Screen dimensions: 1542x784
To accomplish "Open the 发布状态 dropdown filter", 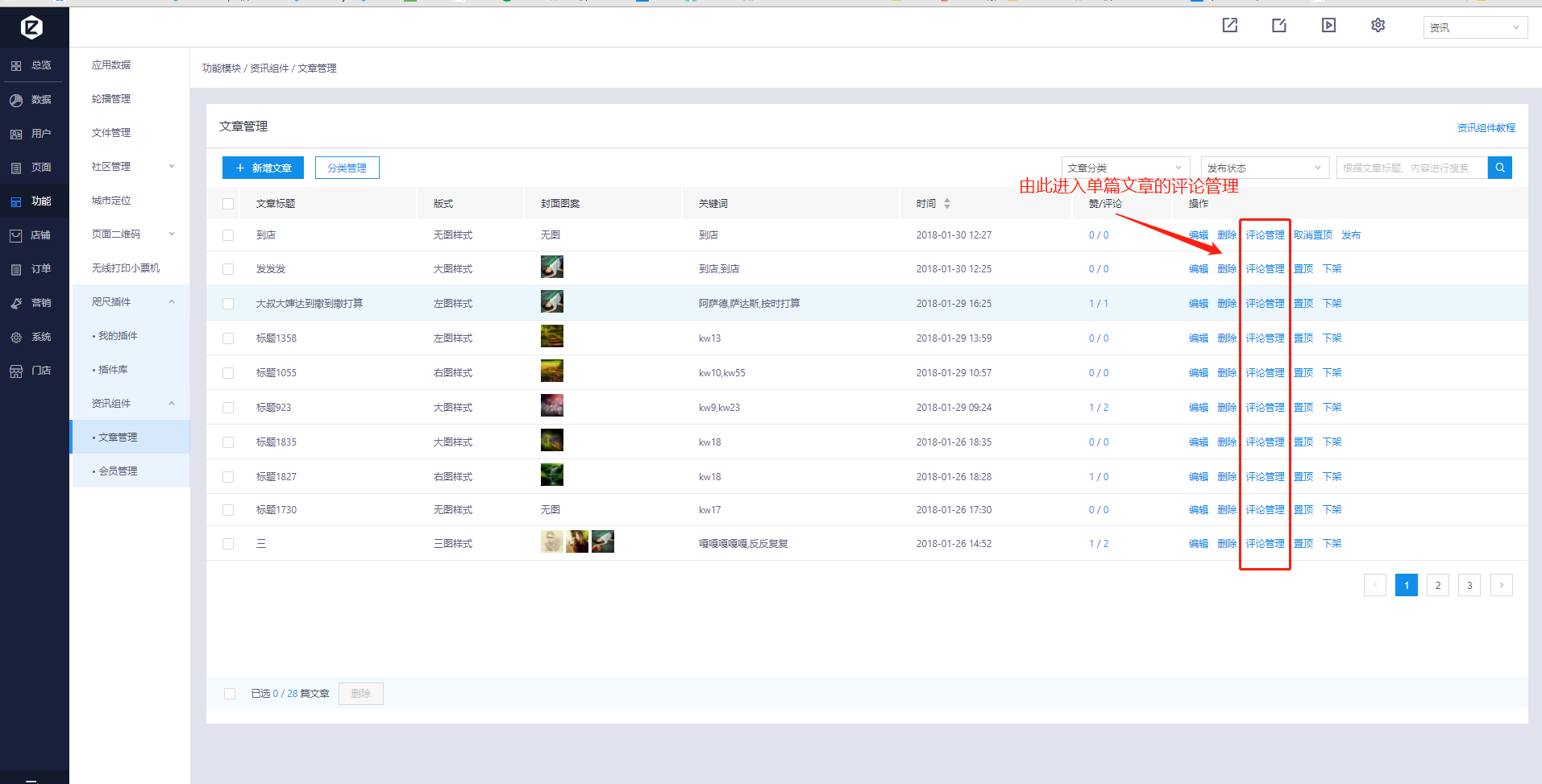I will pos(1264,168).
